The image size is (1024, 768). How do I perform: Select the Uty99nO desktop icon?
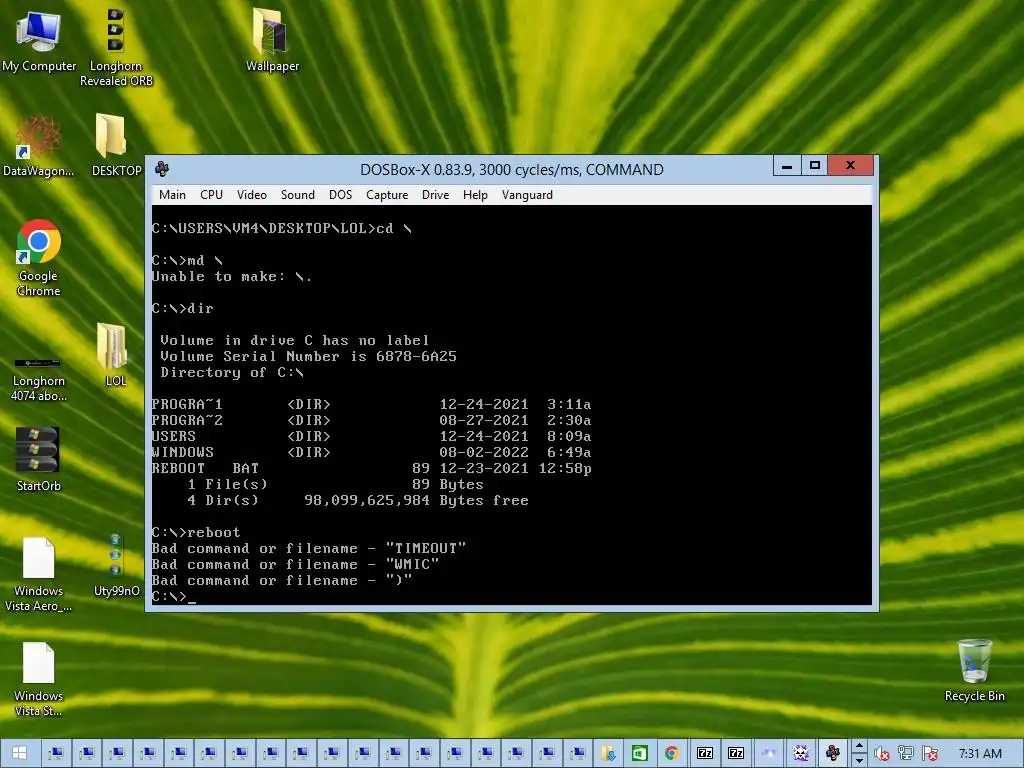click(116, 565)
